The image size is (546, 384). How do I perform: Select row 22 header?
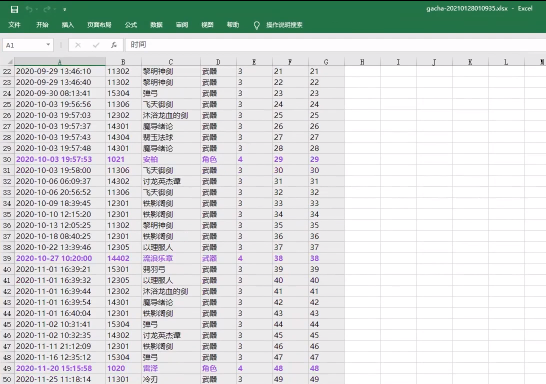tap(7, 71)
